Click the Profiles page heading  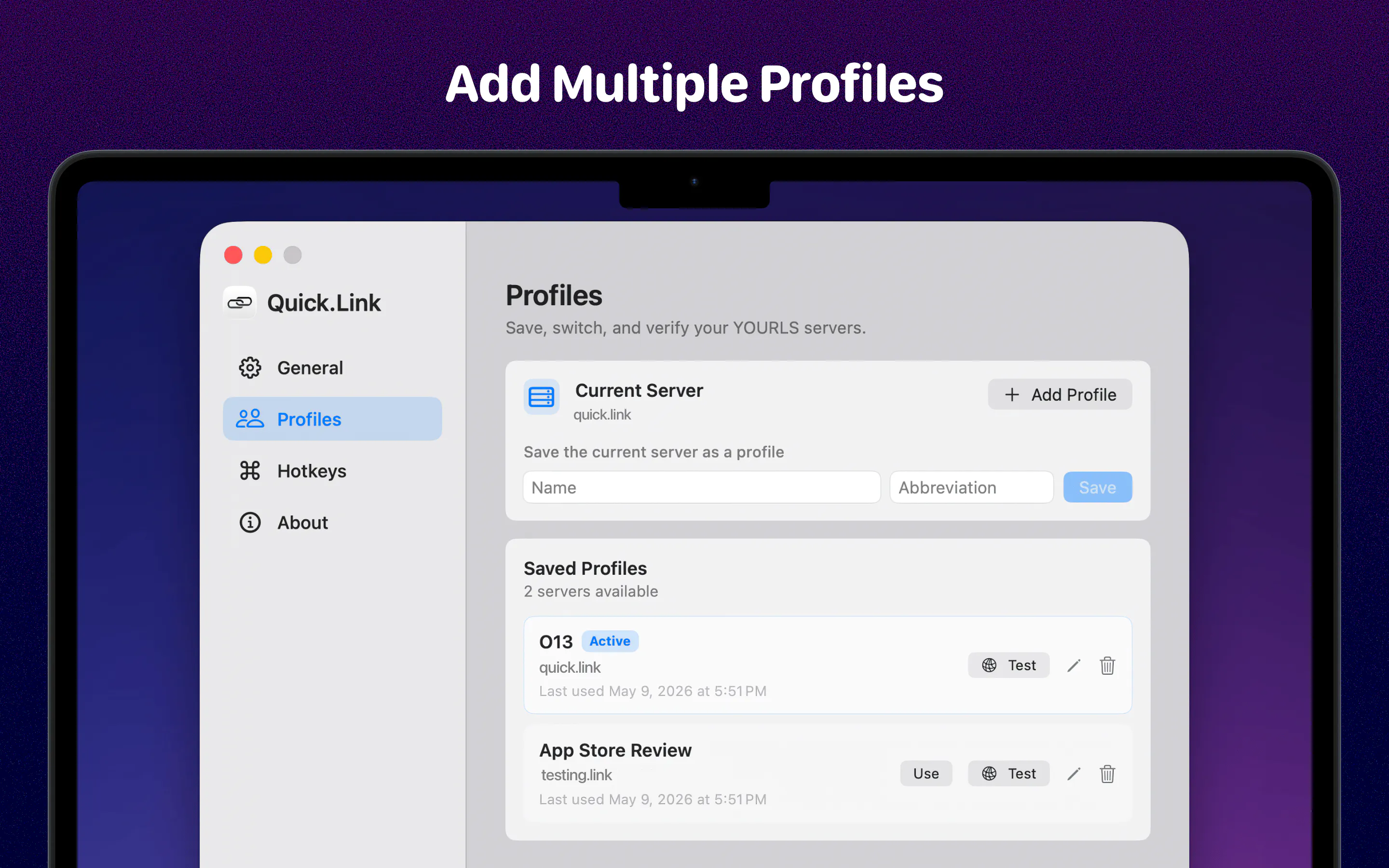(x=554, y=296)
